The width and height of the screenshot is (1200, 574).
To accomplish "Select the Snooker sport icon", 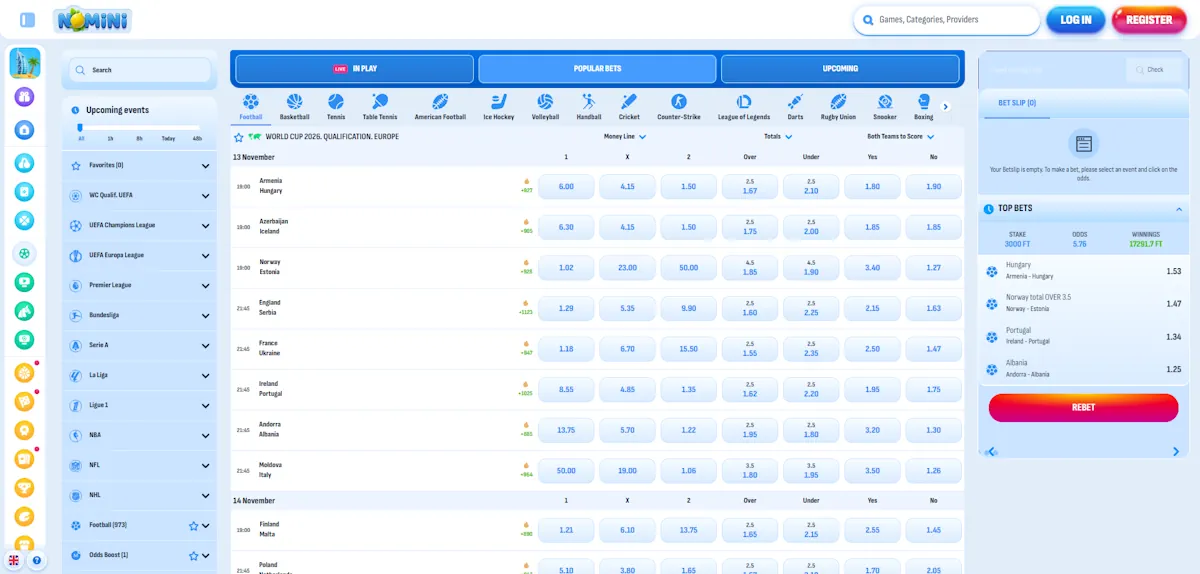I will coord(885,102).
